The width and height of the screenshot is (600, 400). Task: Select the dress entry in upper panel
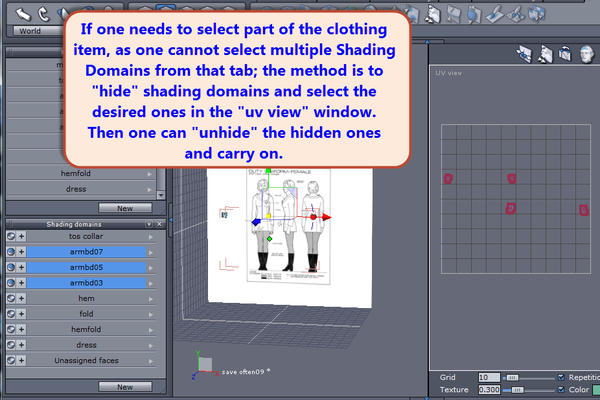(76, 189)
